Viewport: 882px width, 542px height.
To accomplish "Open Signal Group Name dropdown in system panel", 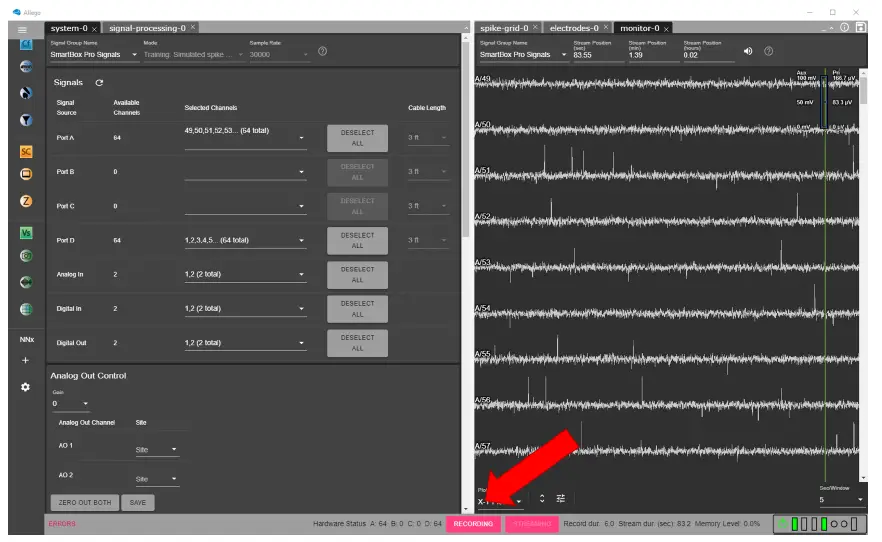I will (x=94, y=55).
